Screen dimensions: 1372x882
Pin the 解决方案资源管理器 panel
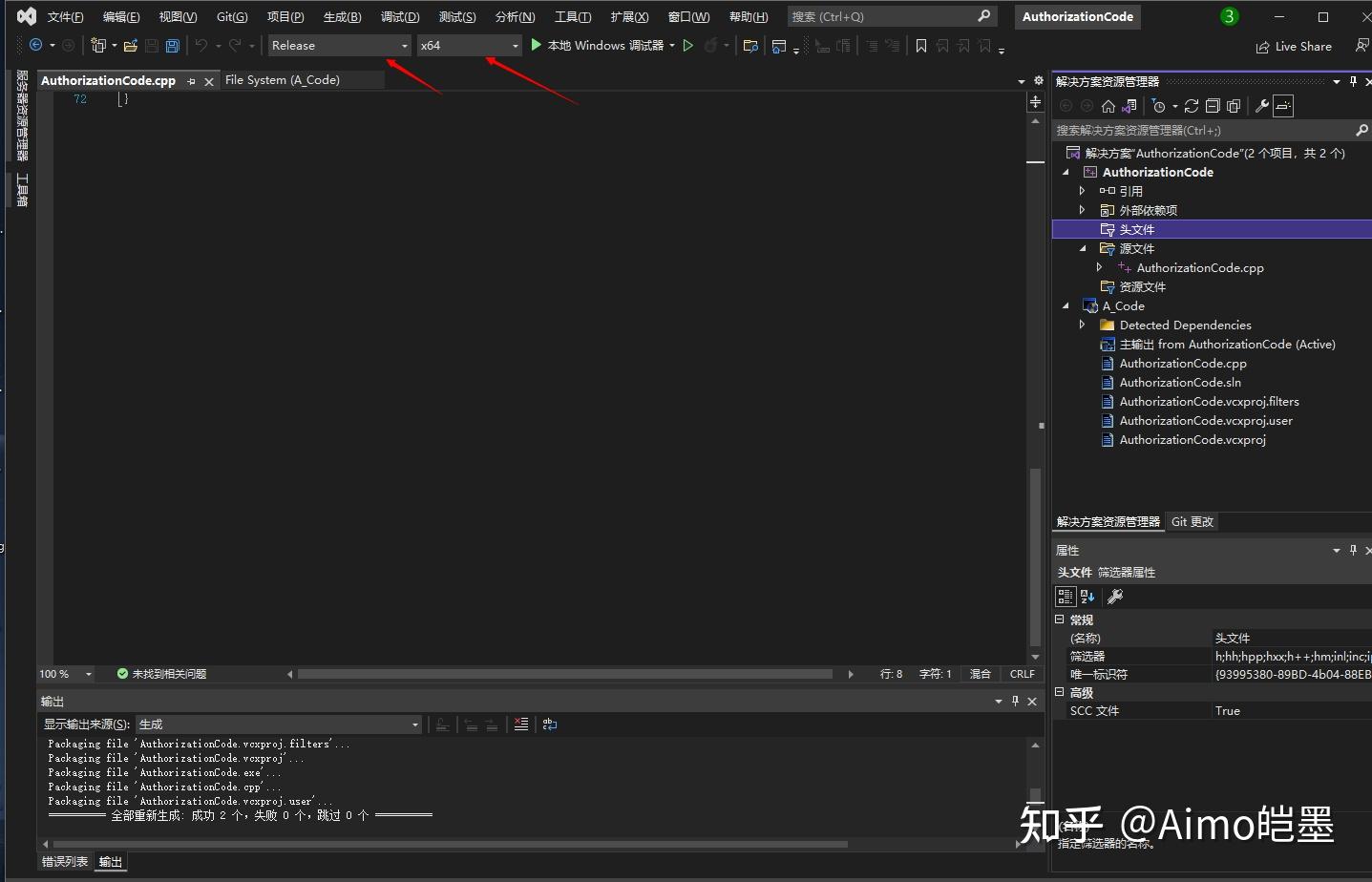click(1352, 81)
